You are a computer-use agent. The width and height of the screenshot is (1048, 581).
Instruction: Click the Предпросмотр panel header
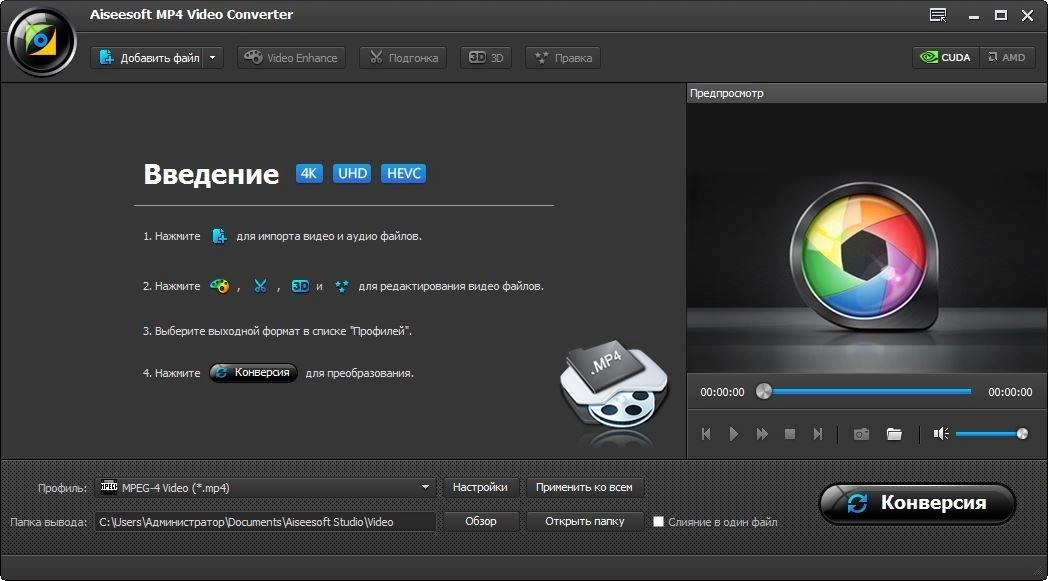pyautogui.click(x=867, y=93)
